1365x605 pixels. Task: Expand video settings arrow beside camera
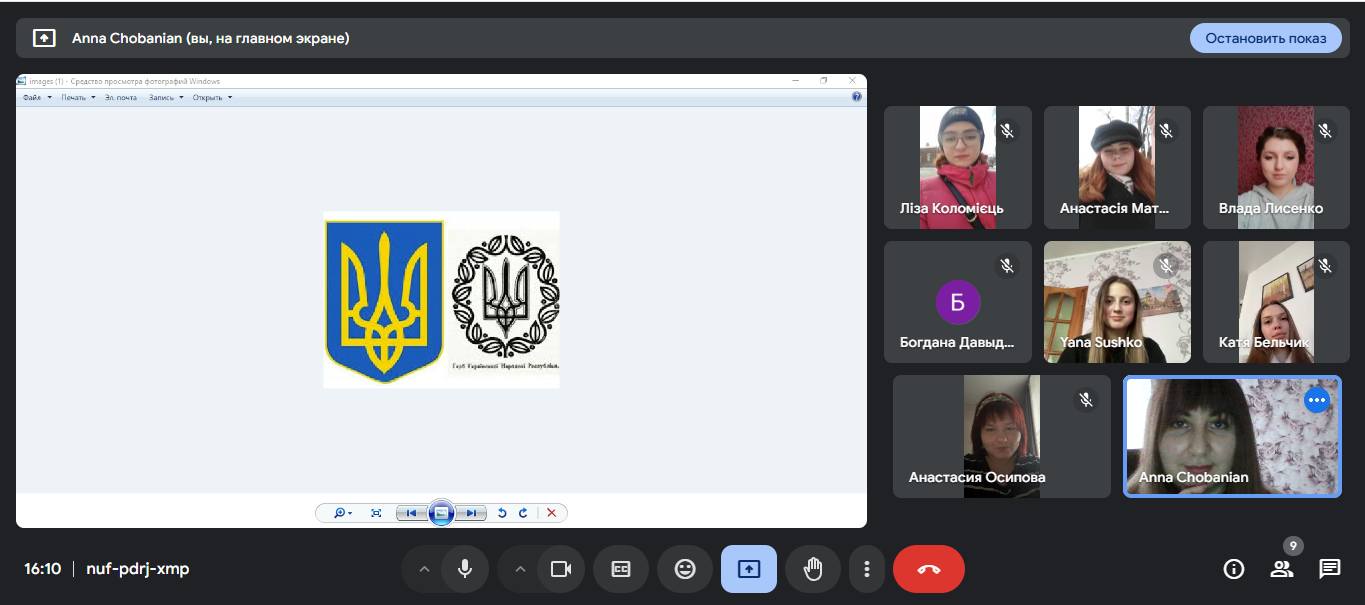click(x=520, y=569)
